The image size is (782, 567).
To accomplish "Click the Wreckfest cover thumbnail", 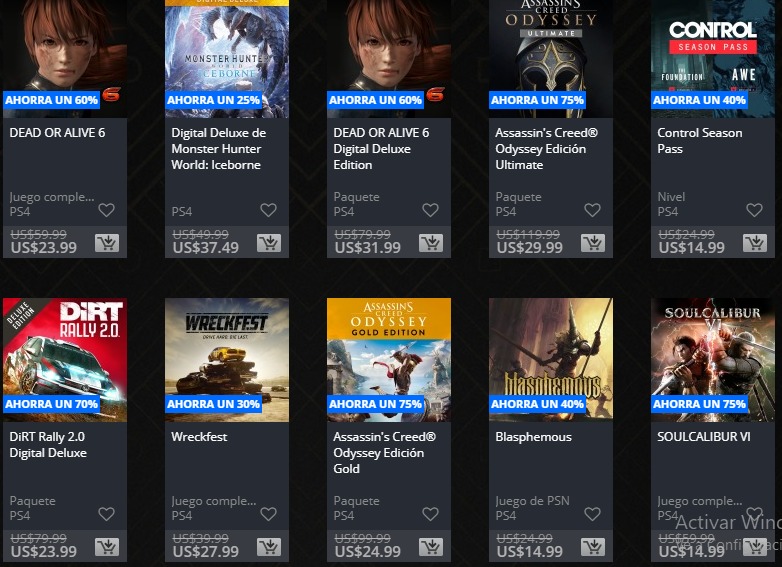I will coord(227,360).
